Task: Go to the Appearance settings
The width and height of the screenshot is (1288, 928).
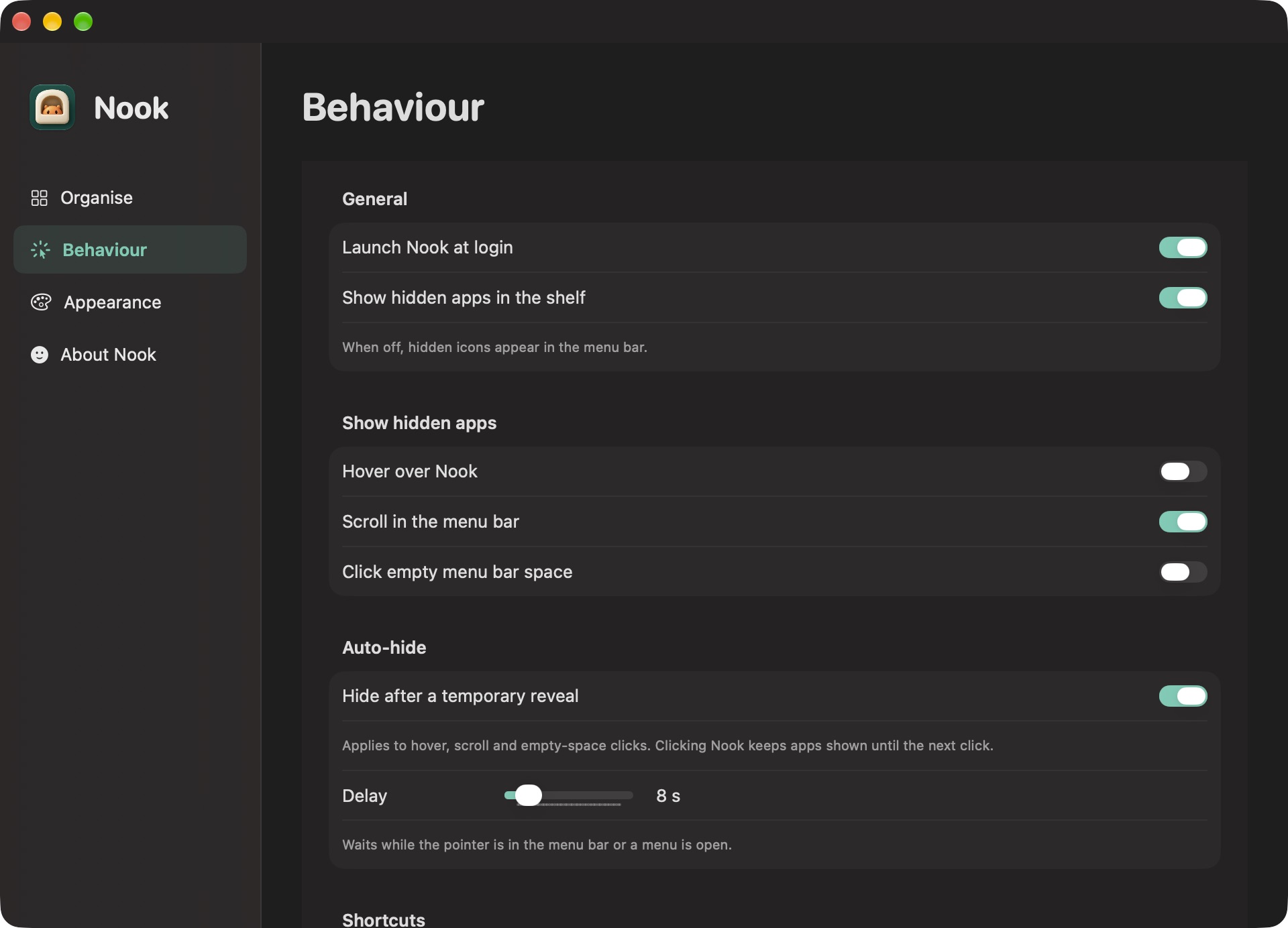Action: pyautogui.click(x=130, y=302)
